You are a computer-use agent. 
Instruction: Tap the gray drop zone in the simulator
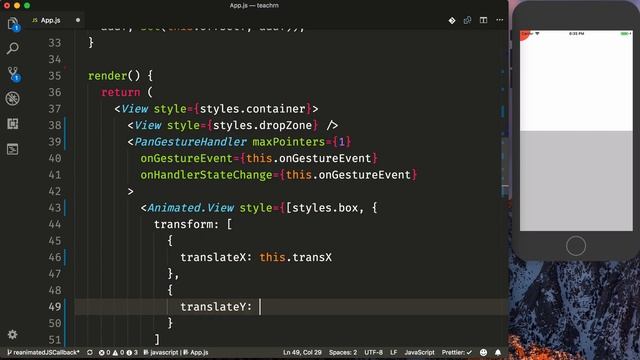pyautogui.click(x=576, y=180)
